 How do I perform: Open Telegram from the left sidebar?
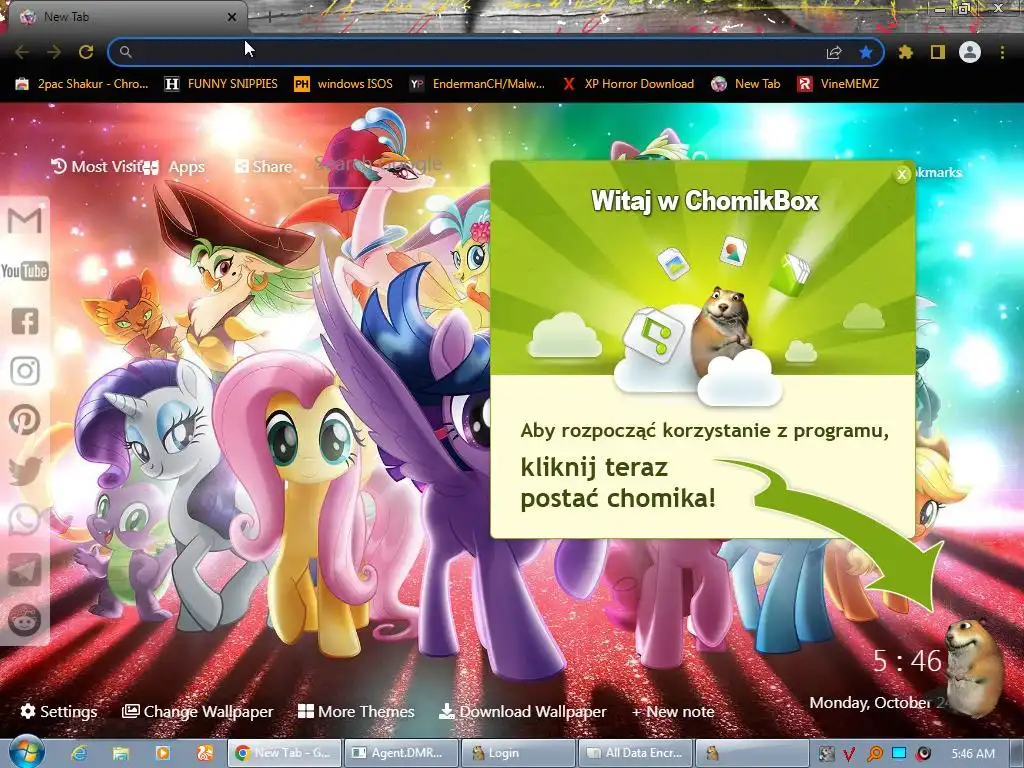[25, 569]
